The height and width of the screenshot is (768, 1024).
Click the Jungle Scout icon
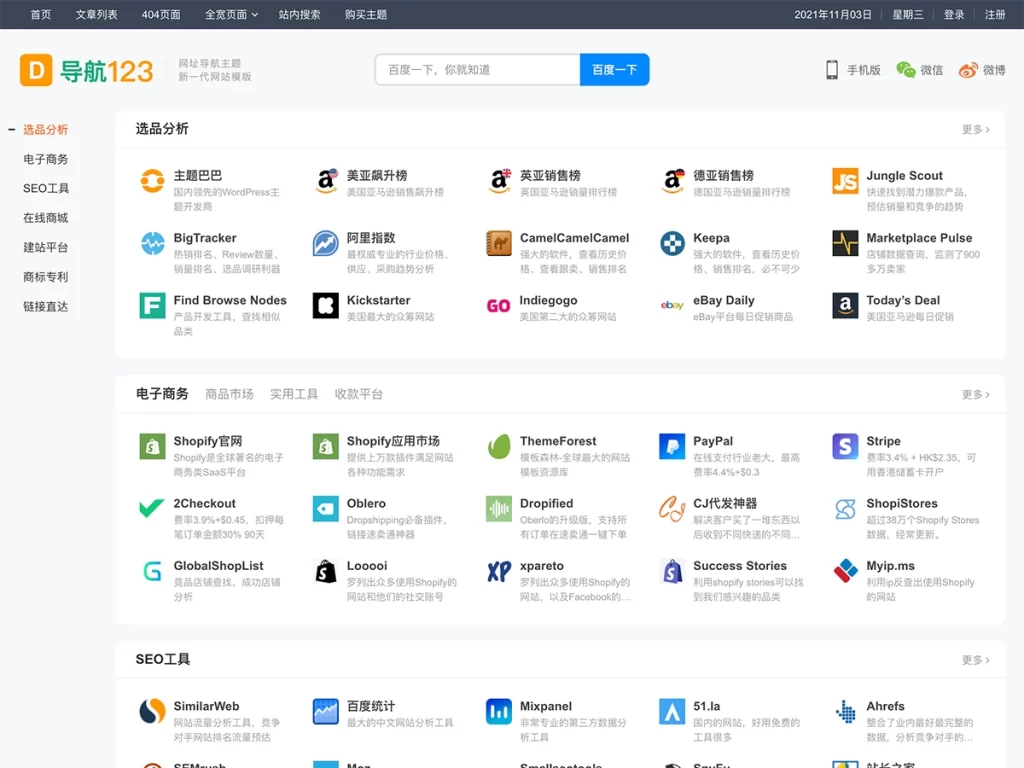(846, 181)
